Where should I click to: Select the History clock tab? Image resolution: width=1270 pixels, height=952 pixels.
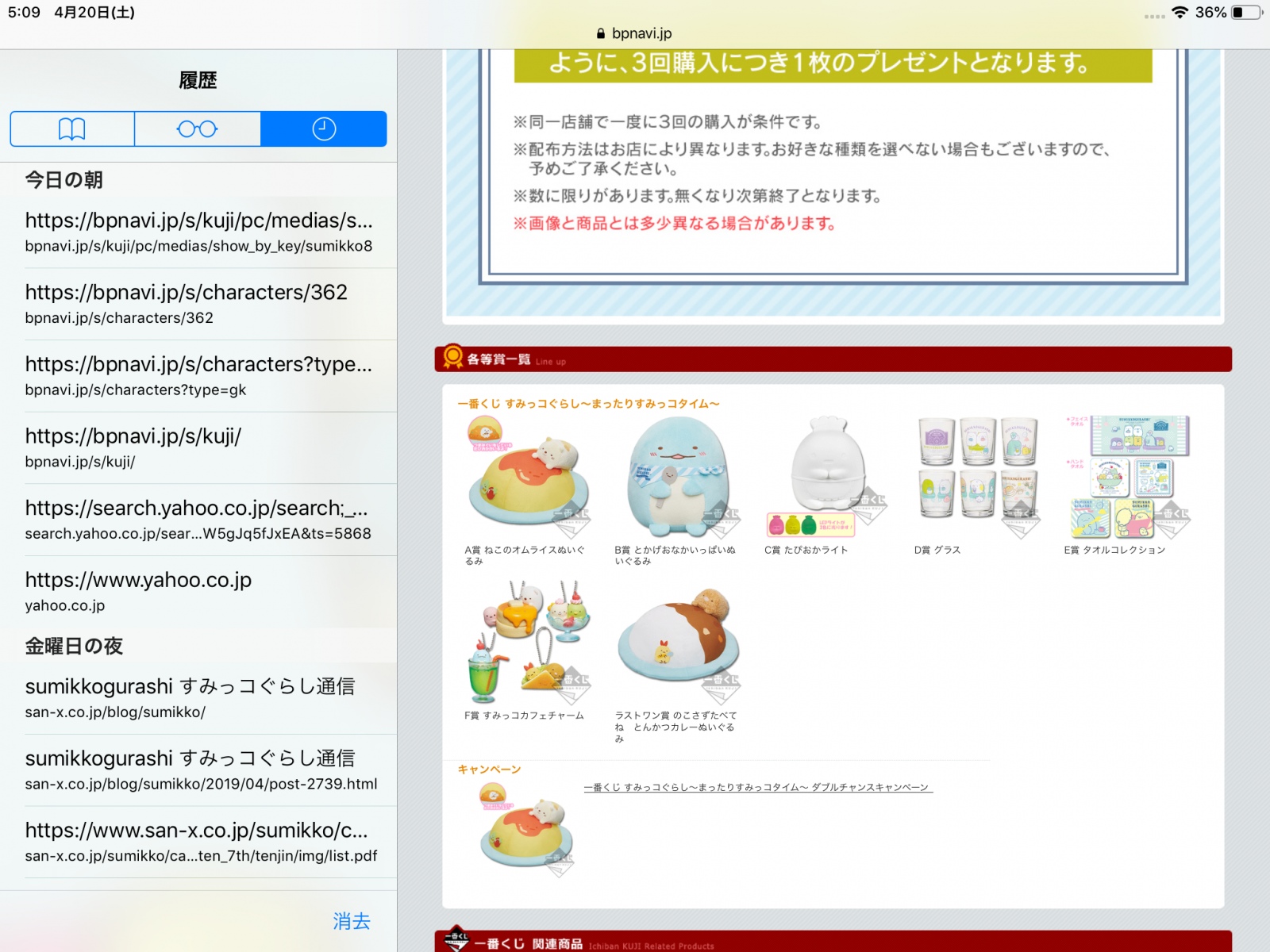tap(324, 129)
